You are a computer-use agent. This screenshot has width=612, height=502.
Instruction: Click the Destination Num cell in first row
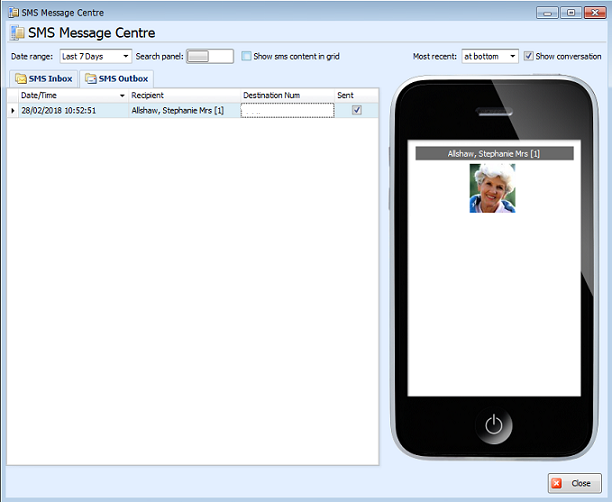point(286,110)
